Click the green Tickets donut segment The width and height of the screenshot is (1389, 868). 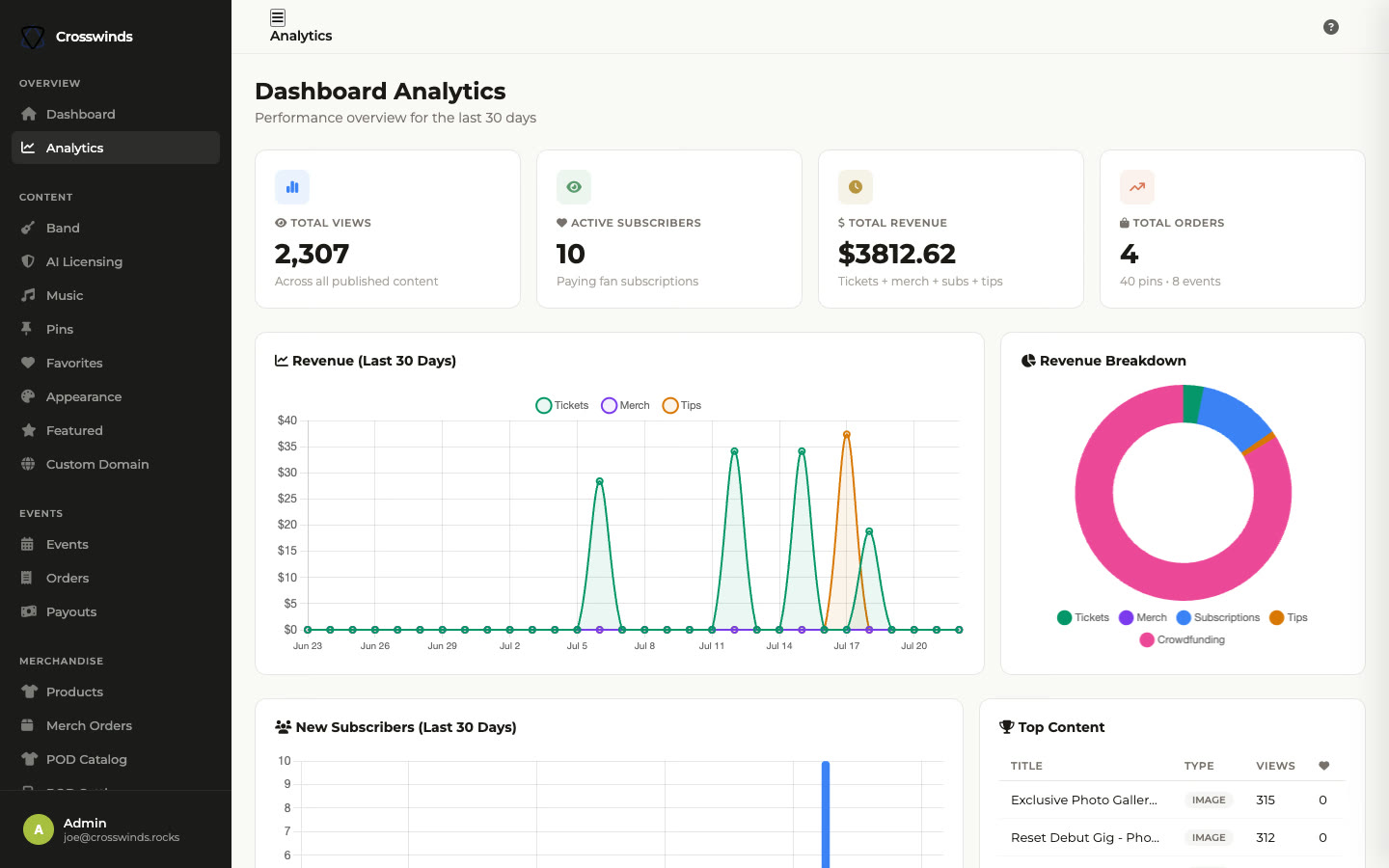click(1191, 403)
